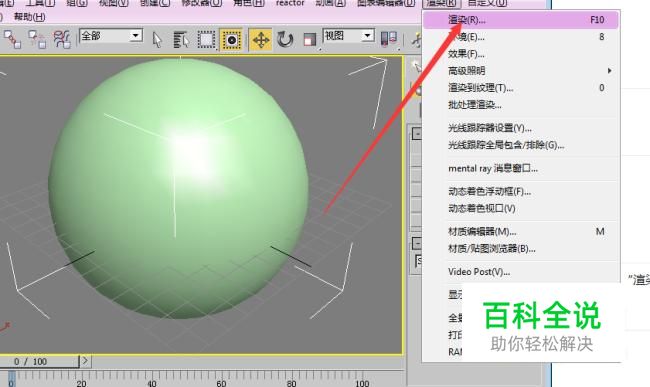Open 环境(E)... environment settings

point(521,37)
